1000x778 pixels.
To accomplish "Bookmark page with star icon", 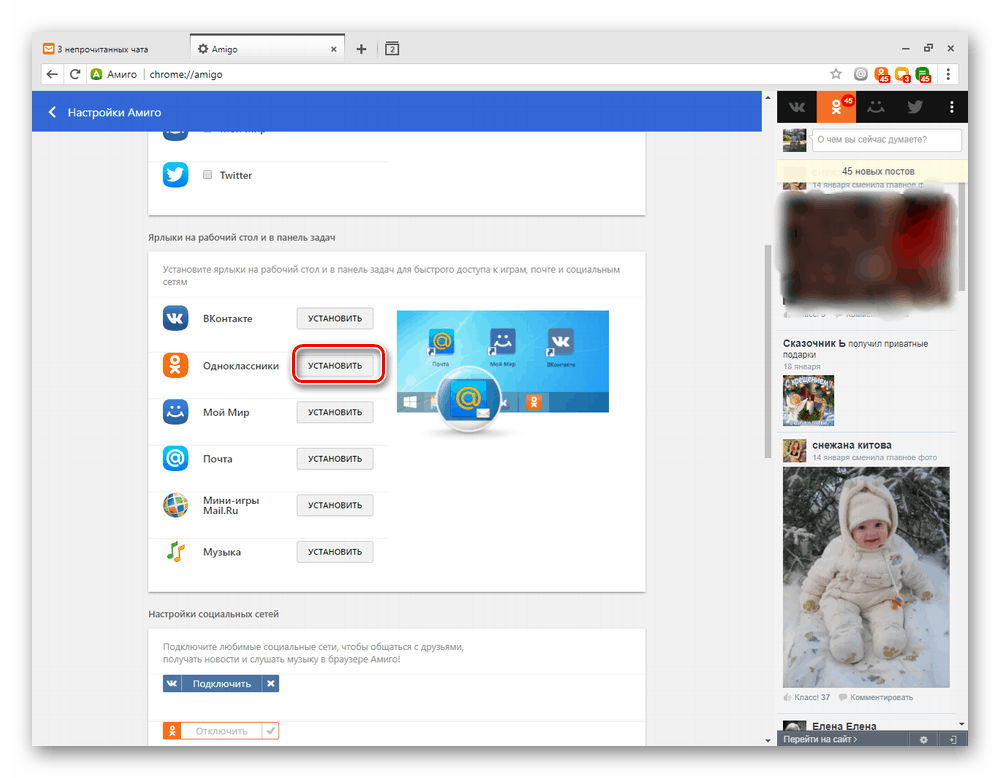I will (835, 74).
